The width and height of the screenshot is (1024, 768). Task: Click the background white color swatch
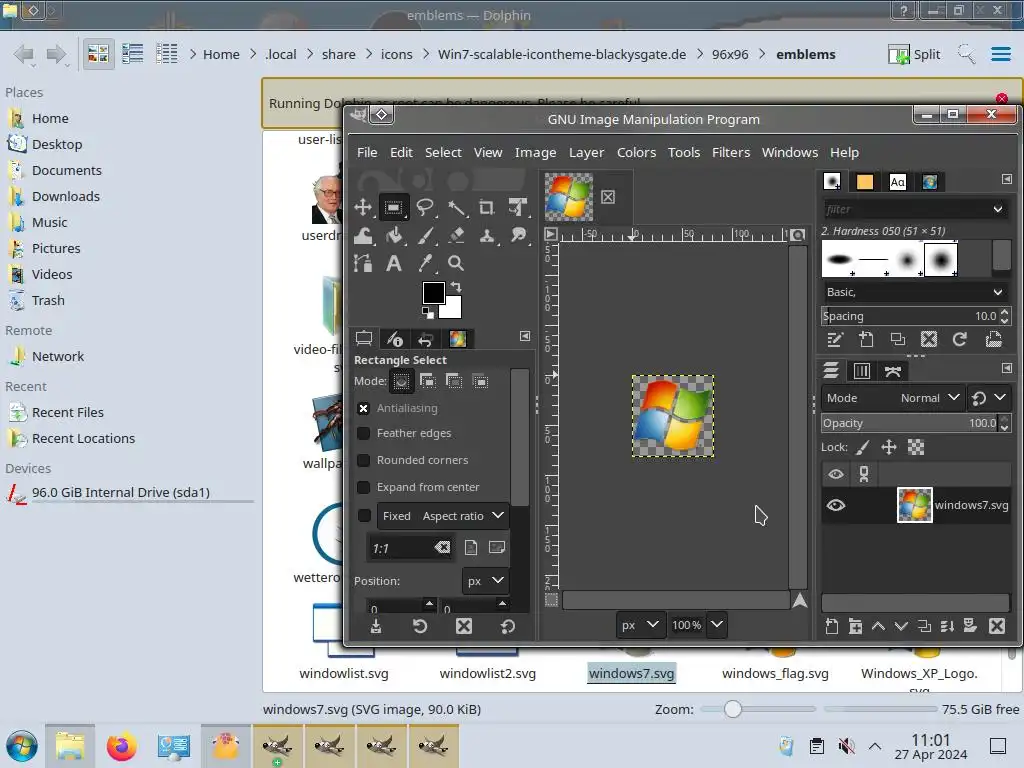coord(453,309)
